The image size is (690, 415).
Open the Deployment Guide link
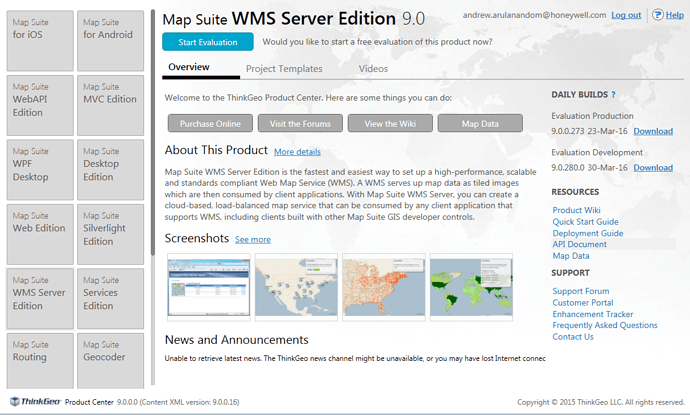click(x=588, y=233)
